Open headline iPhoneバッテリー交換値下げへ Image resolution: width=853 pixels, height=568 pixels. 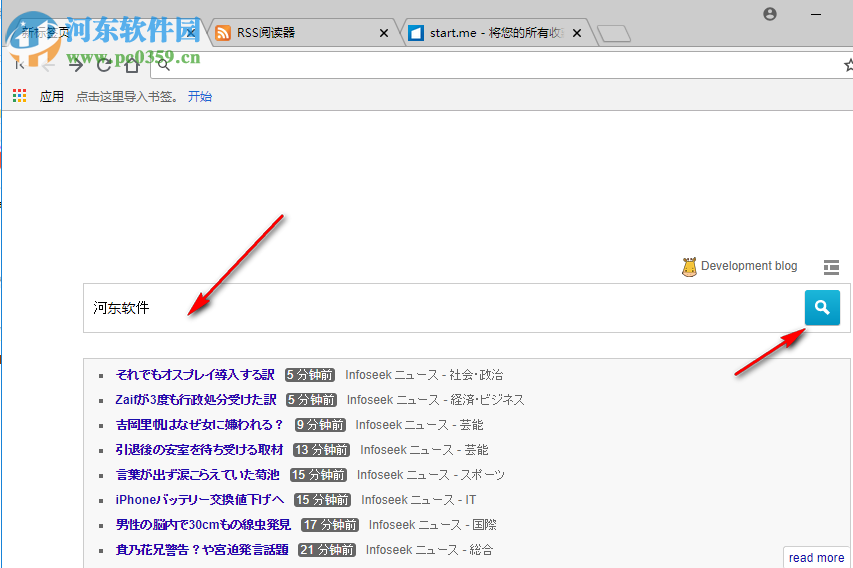(x=200, y=500)
